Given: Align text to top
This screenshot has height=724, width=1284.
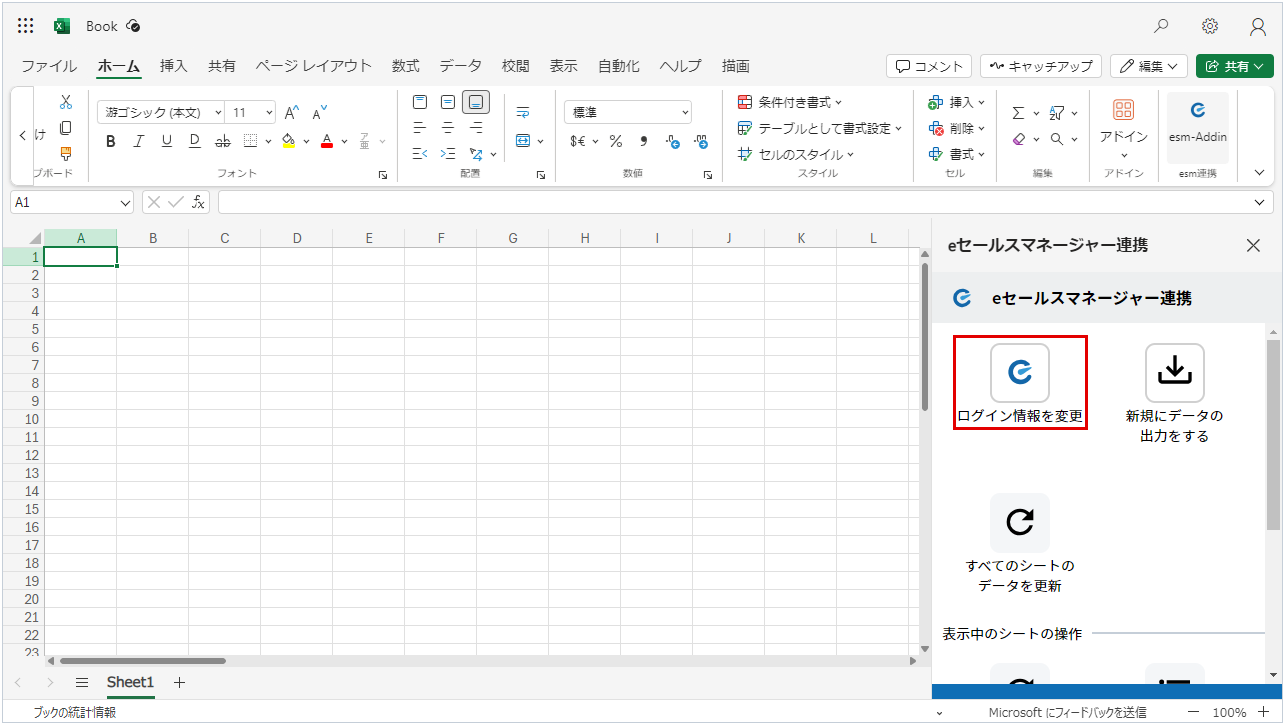Looking at the screenshot, I should pyautogui.click(x=420, y=102).
